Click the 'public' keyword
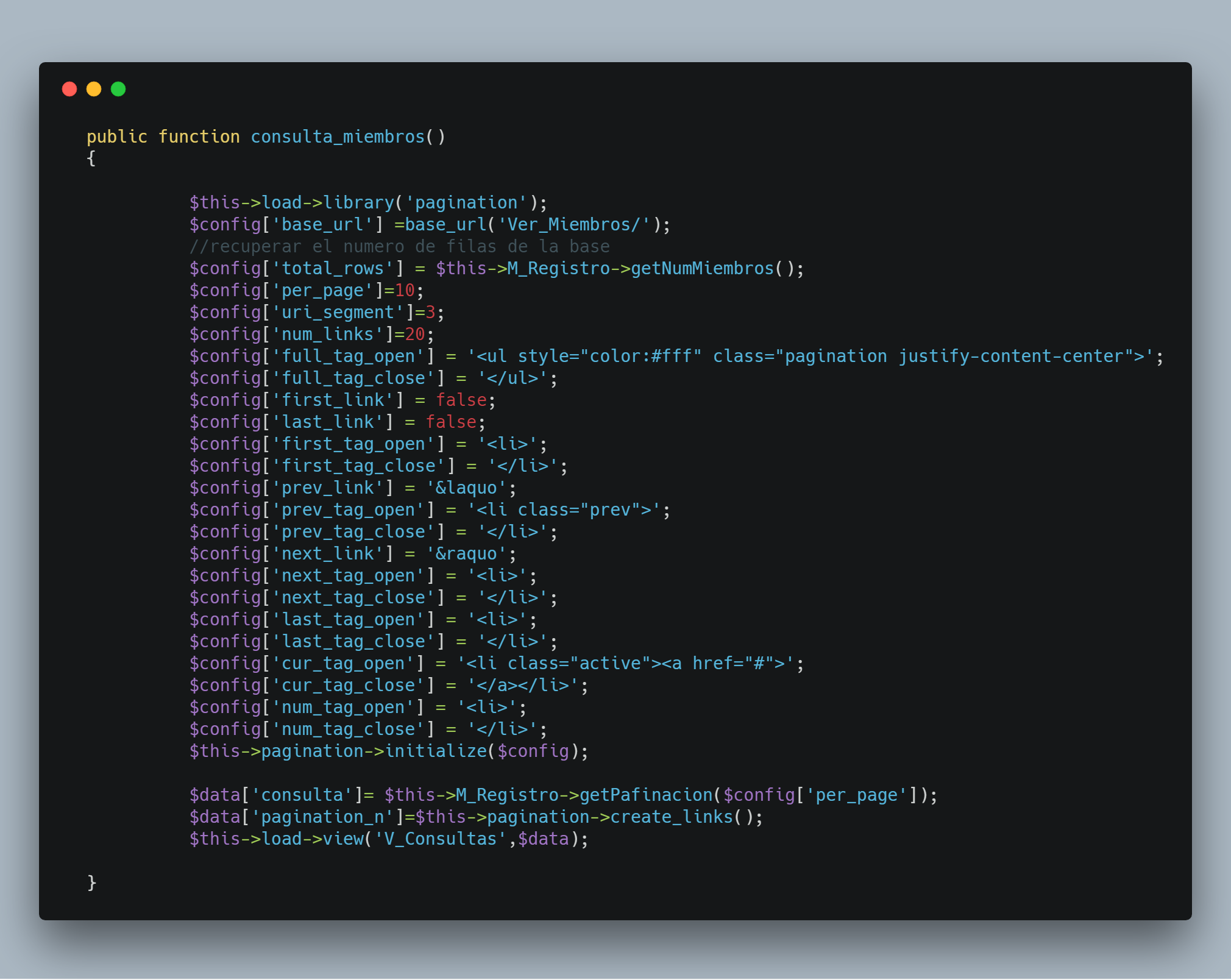Screen dimensions: 1231x980 117,137
